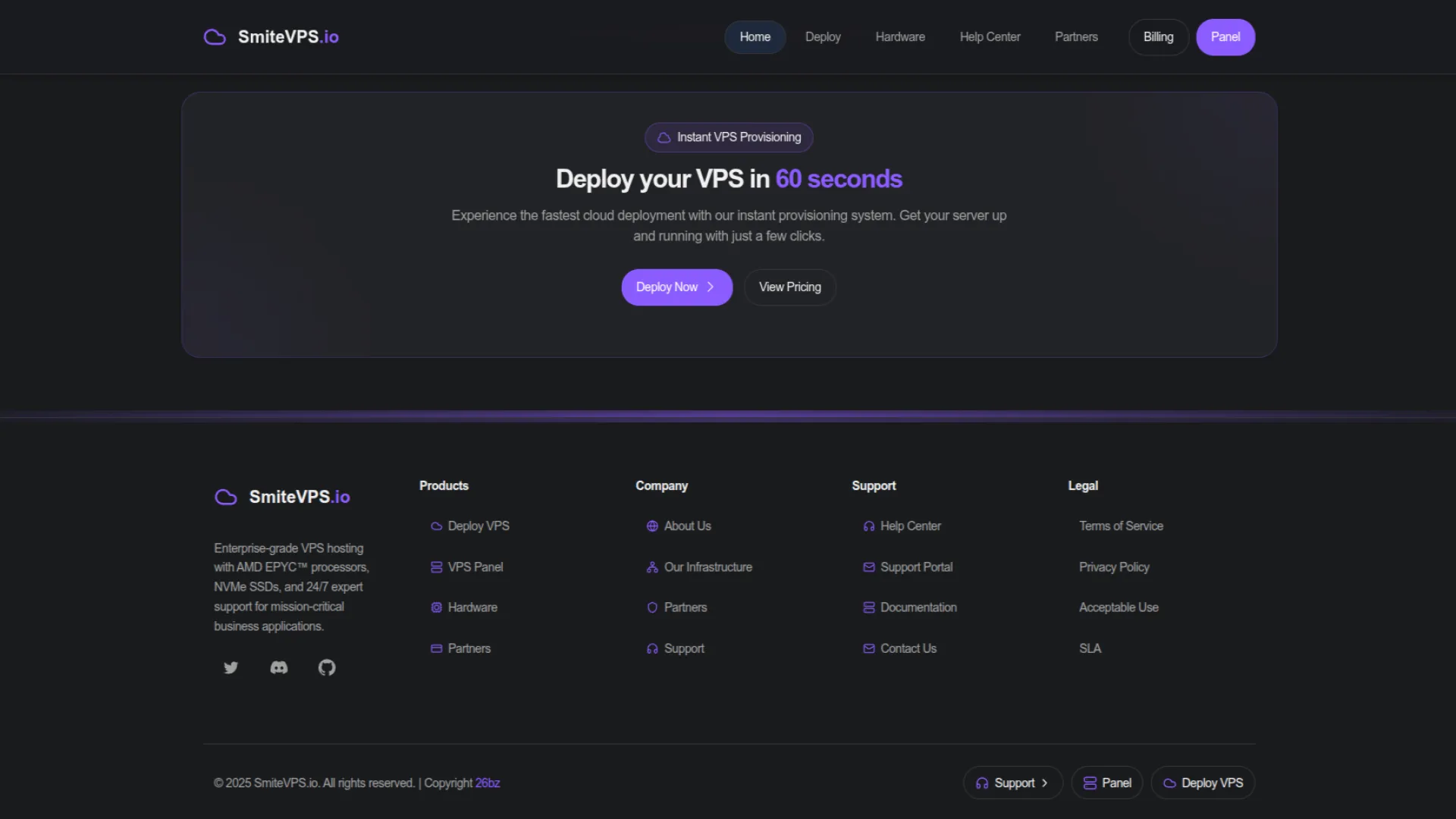Click the headset icon beside Help Center
1456x819 pixels.
tap(869, 526)
